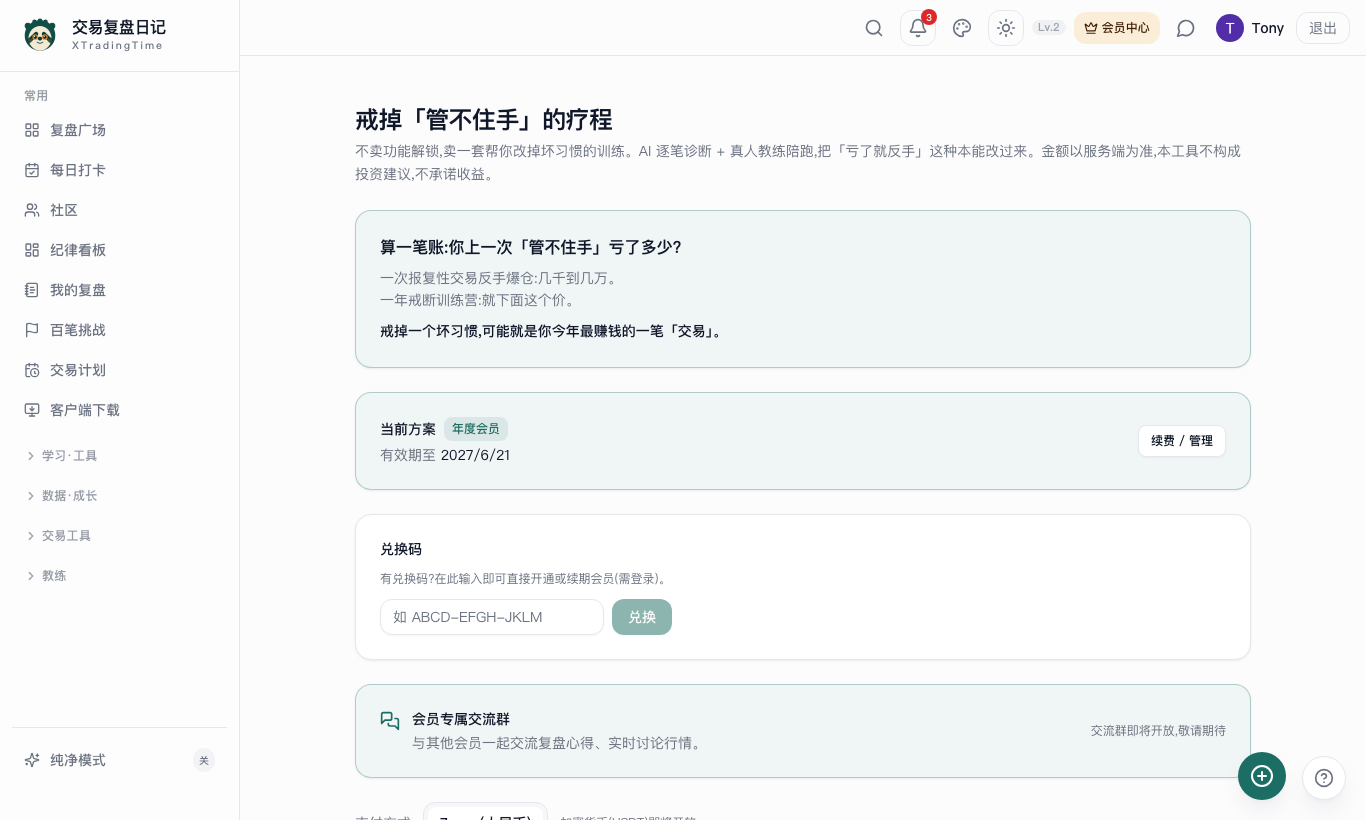Image resolution: width=1366 pixels, height=820 pixels.
Task: Click the 百笔挑战 flag icon
Action: [32, 330]
